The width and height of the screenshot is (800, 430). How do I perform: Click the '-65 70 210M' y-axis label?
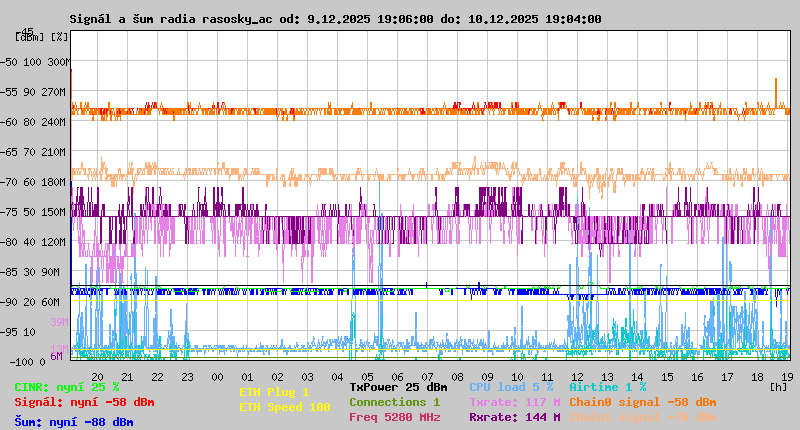tap(33, 152)
